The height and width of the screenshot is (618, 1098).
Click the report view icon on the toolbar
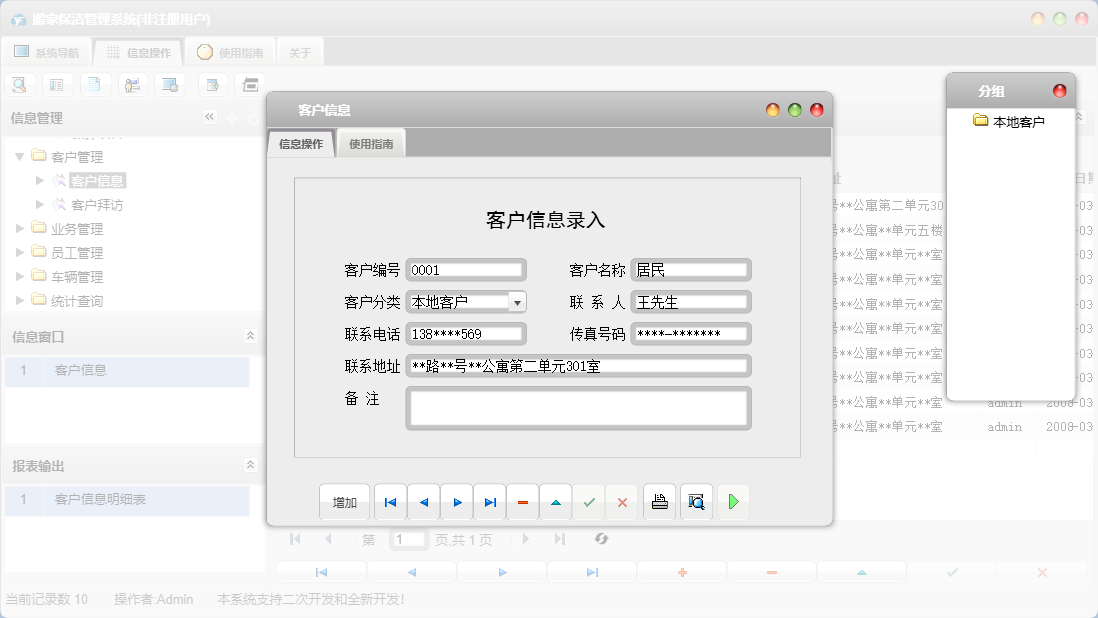click(x=57, y=84)
